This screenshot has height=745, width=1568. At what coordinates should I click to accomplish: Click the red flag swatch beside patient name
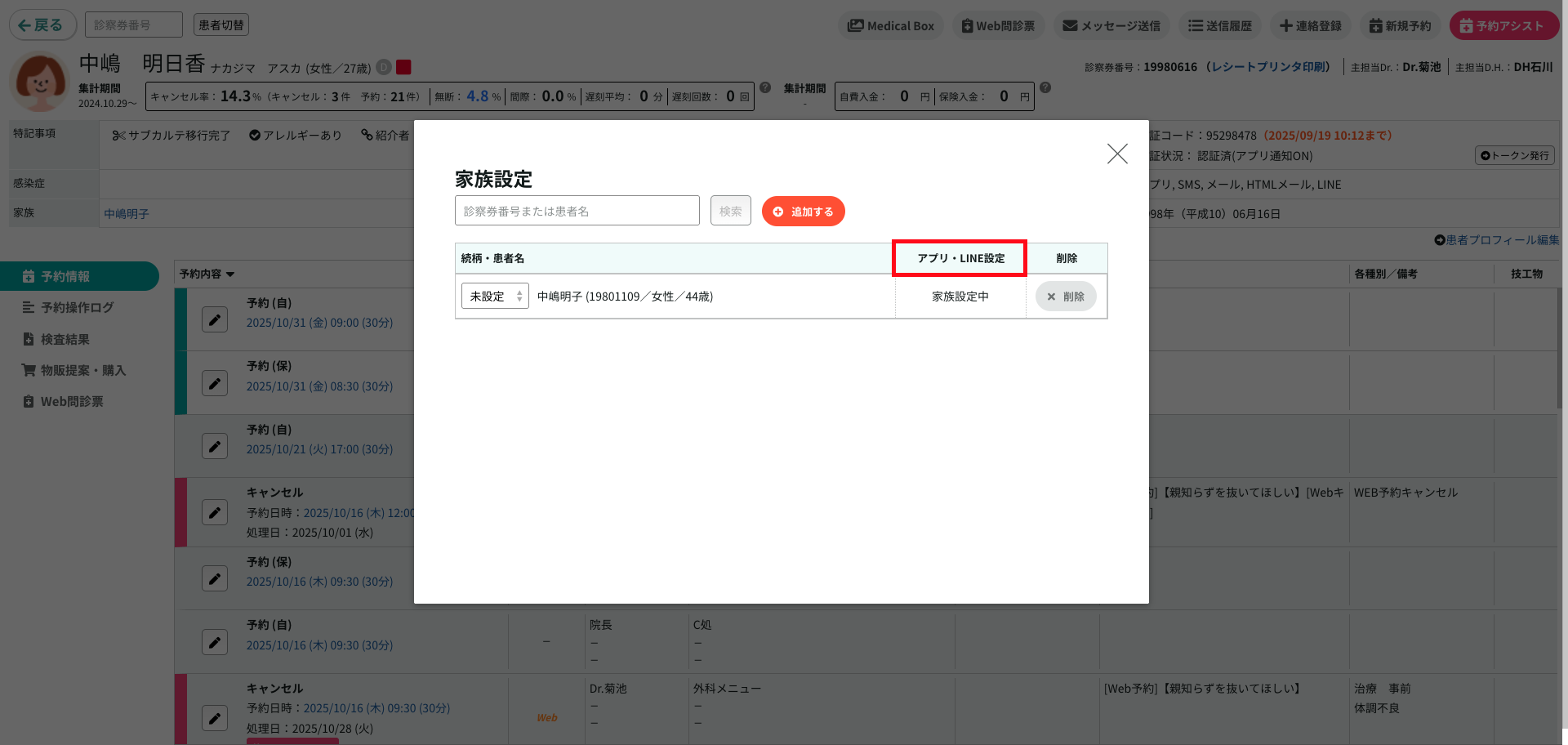click(x=403, y=67)
